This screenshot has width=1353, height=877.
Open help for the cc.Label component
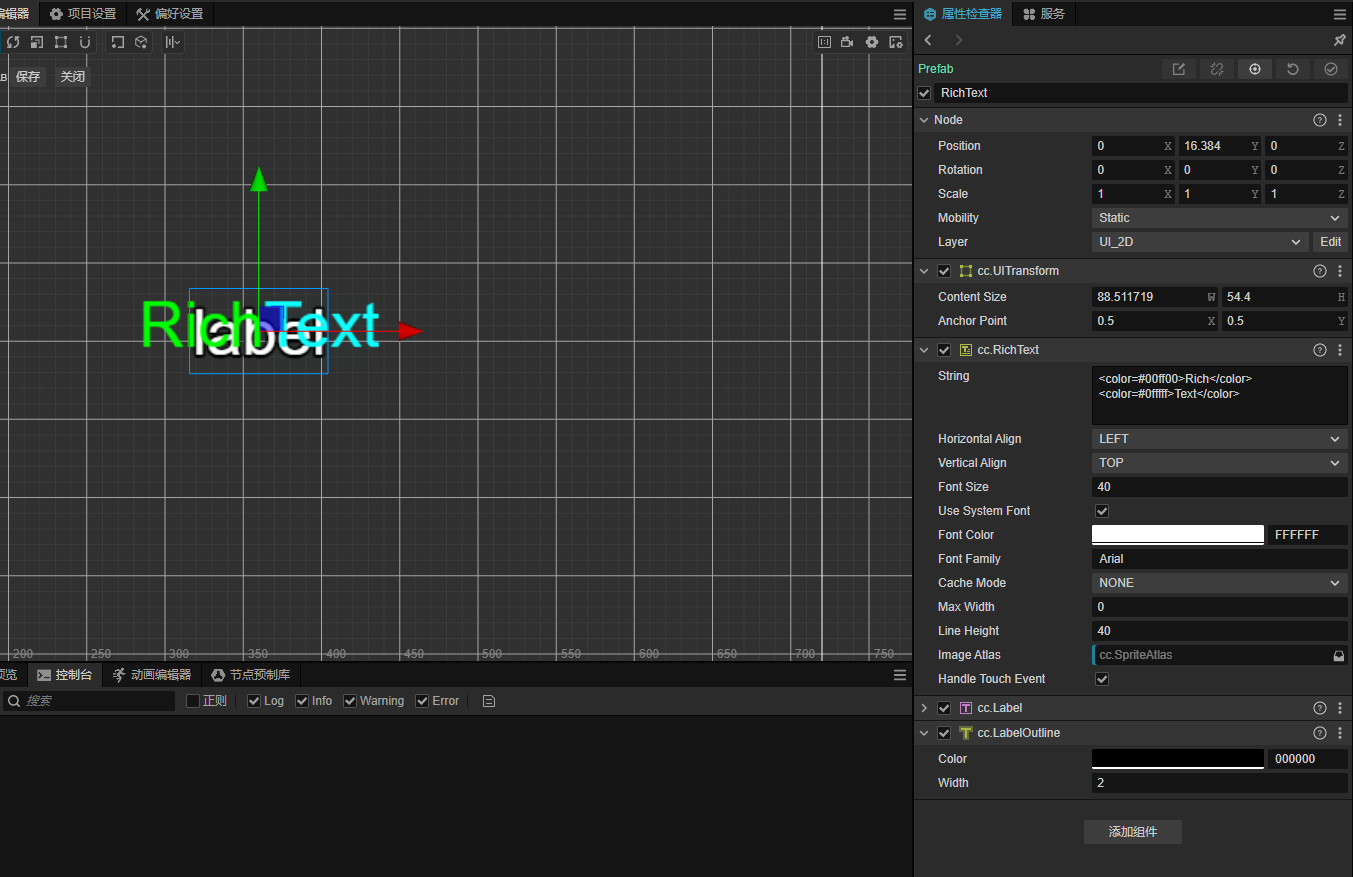click(1320, 708)
